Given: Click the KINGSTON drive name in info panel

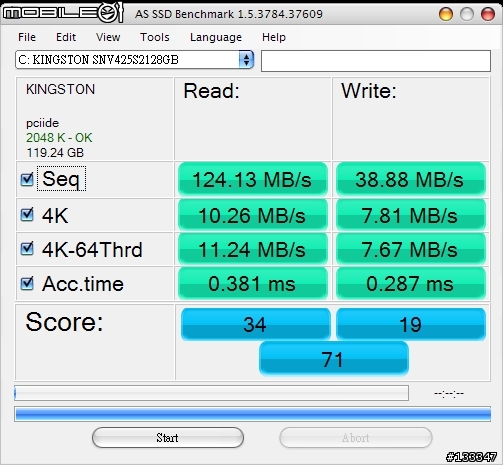Looking at the screenshot, I should [60, 89].
